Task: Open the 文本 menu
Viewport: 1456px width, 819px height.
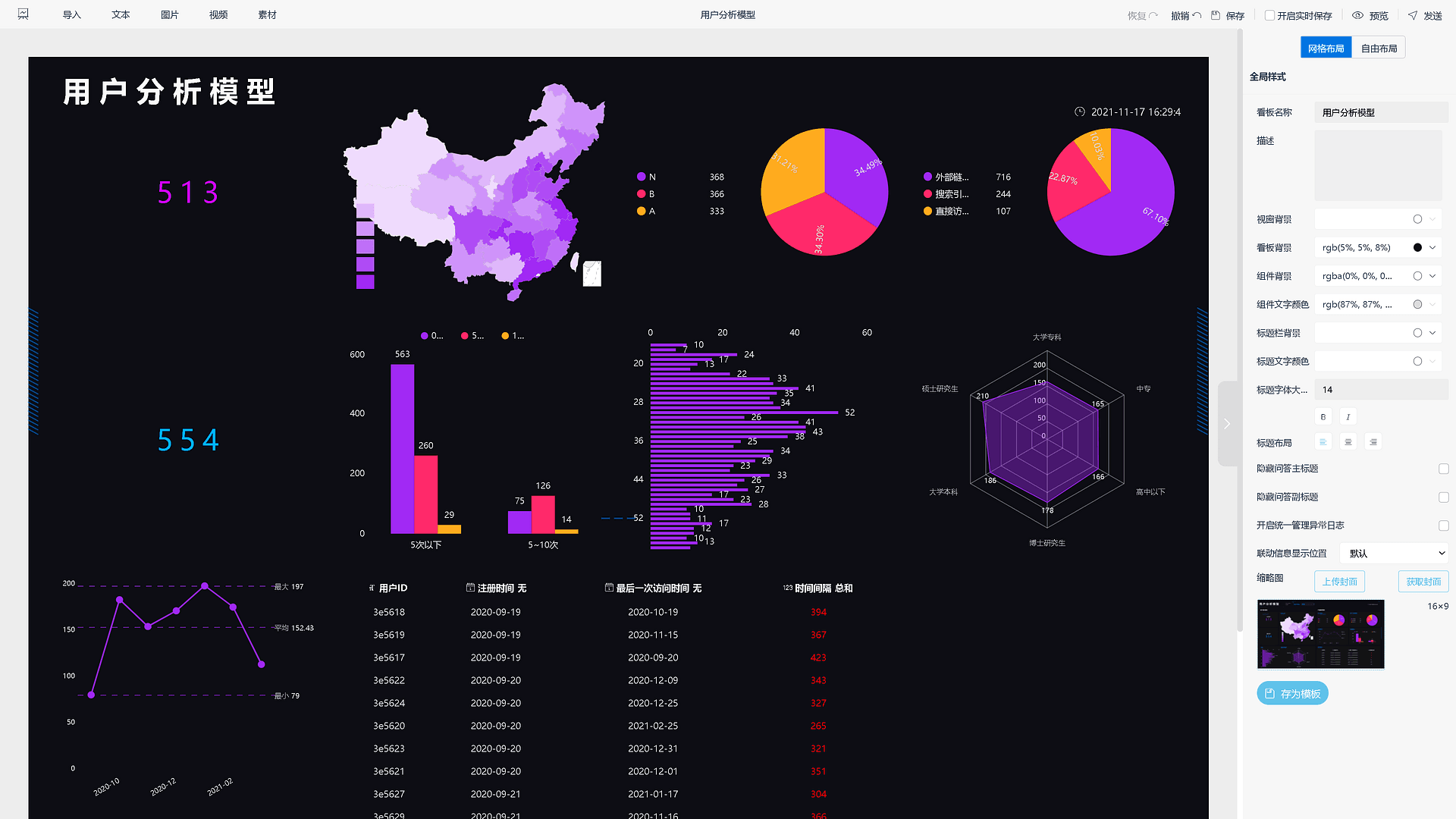Action: click(121, 15)
